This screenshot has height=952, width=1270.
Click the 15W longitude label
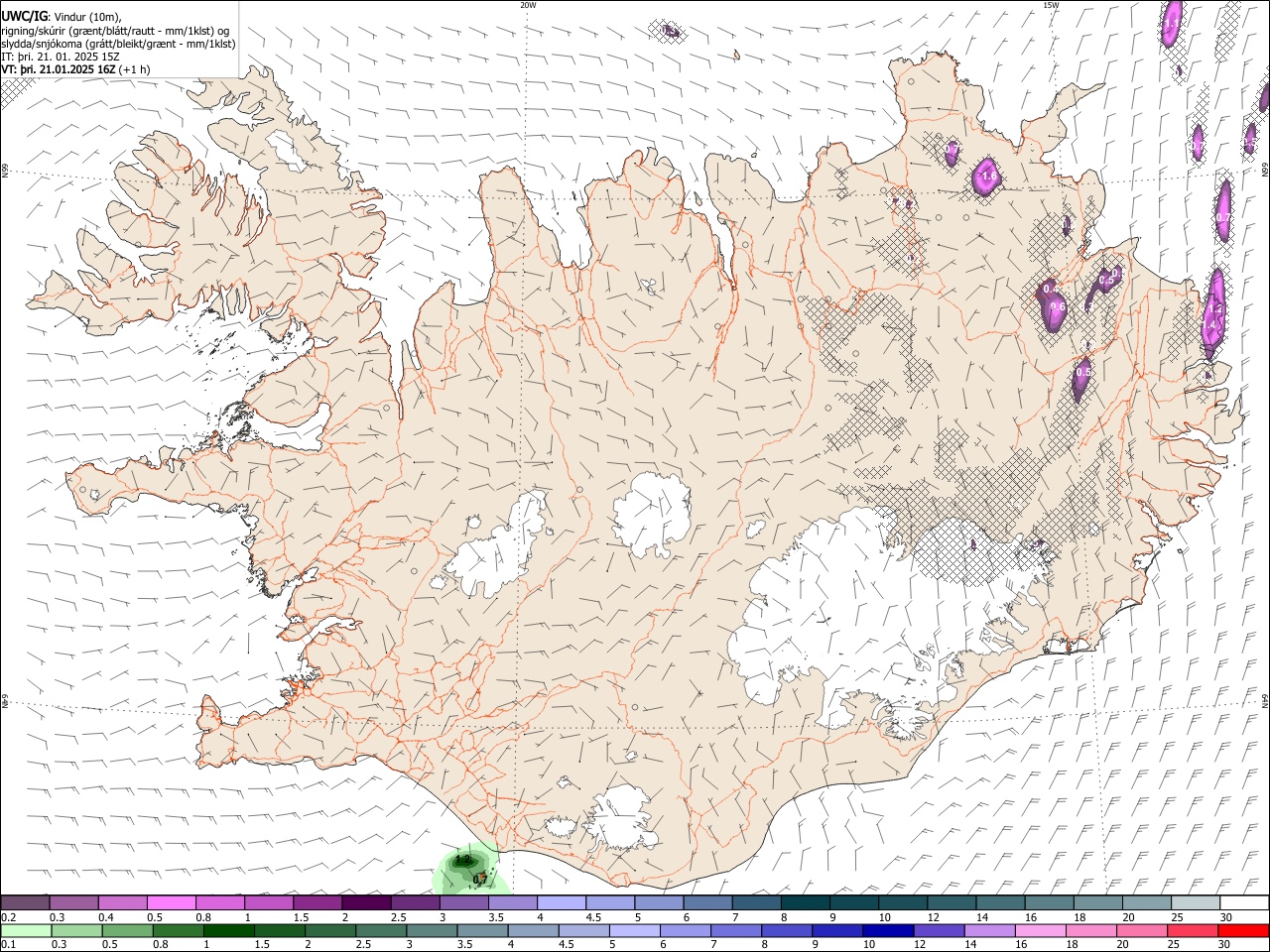point(1051,5)
